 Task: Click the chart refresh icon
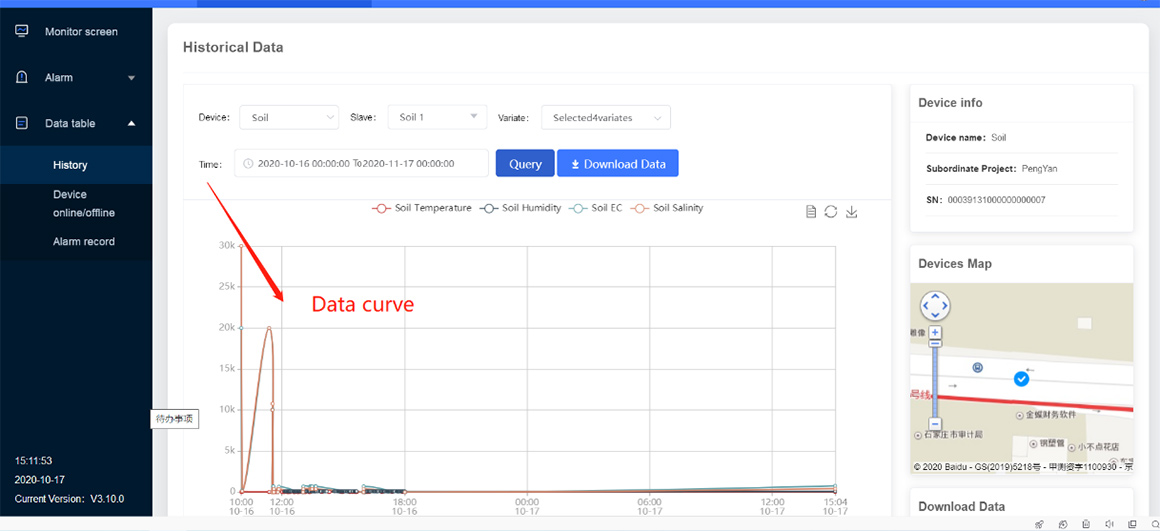(x=831, y=212)
